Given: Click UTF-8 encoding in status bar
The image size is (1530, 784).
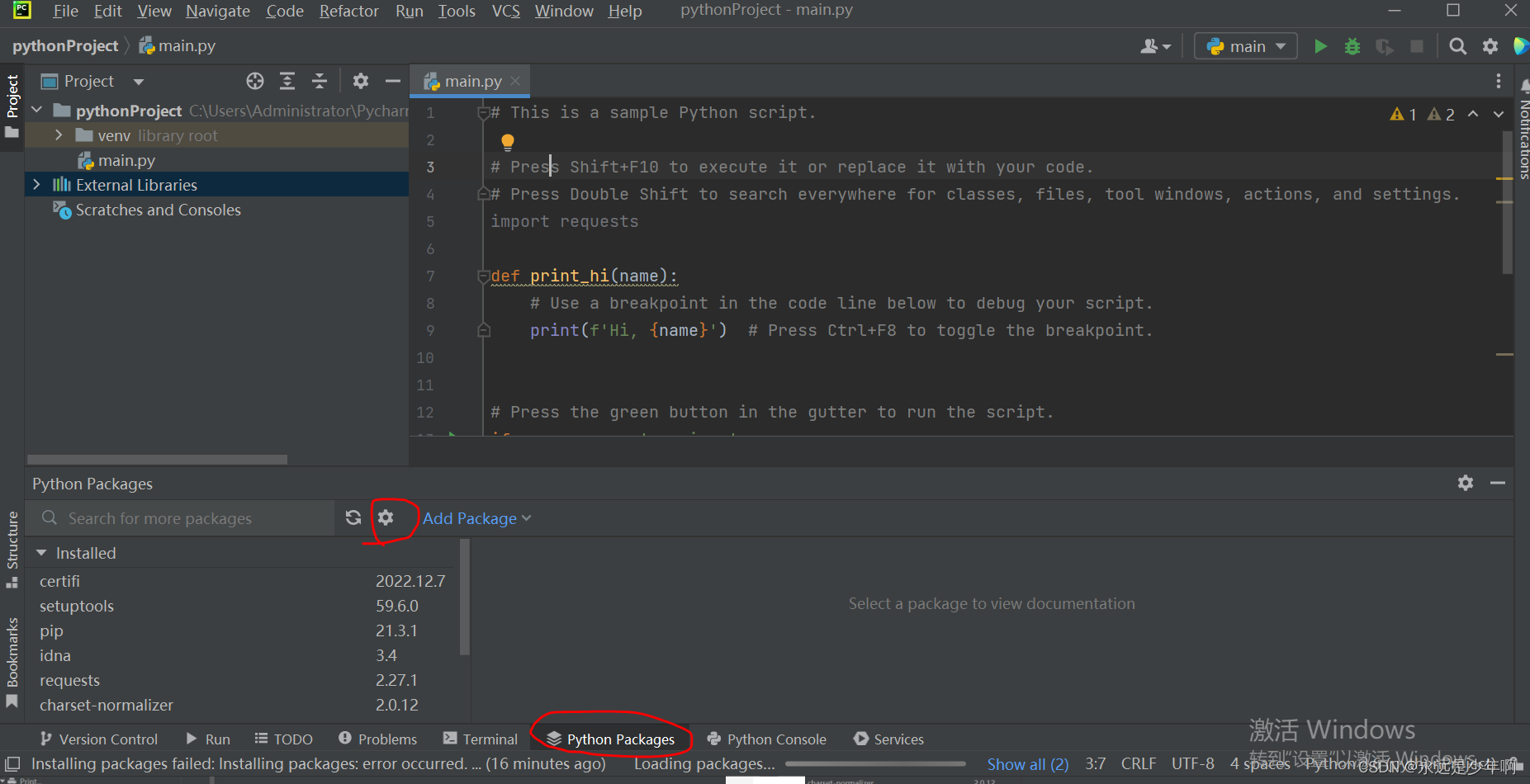Looking at the screenshot, I should (x=1193, y=763).
